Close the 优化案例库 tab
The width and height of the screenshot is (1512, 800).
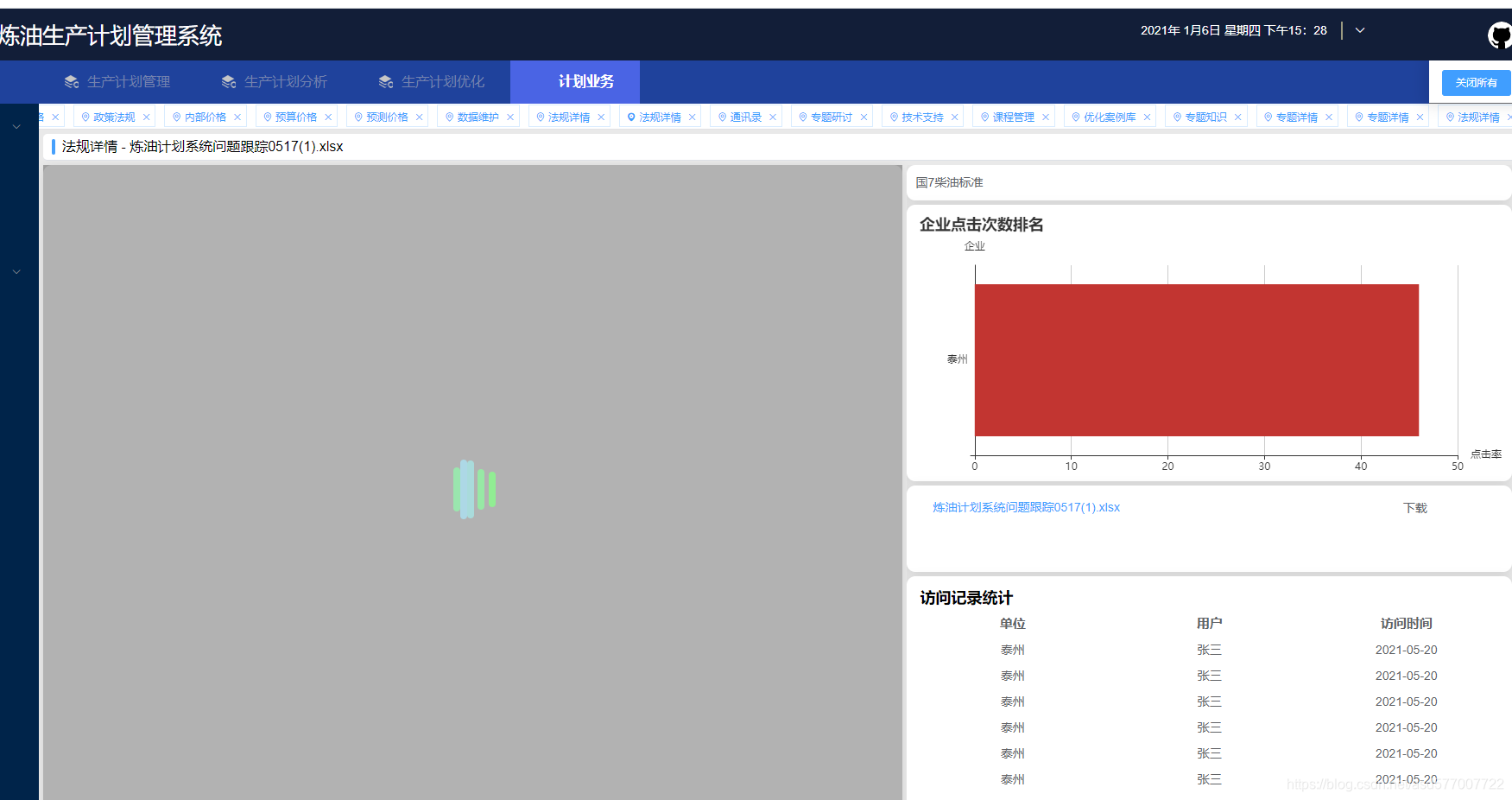pyautogui.click(x=1148, y=117)
